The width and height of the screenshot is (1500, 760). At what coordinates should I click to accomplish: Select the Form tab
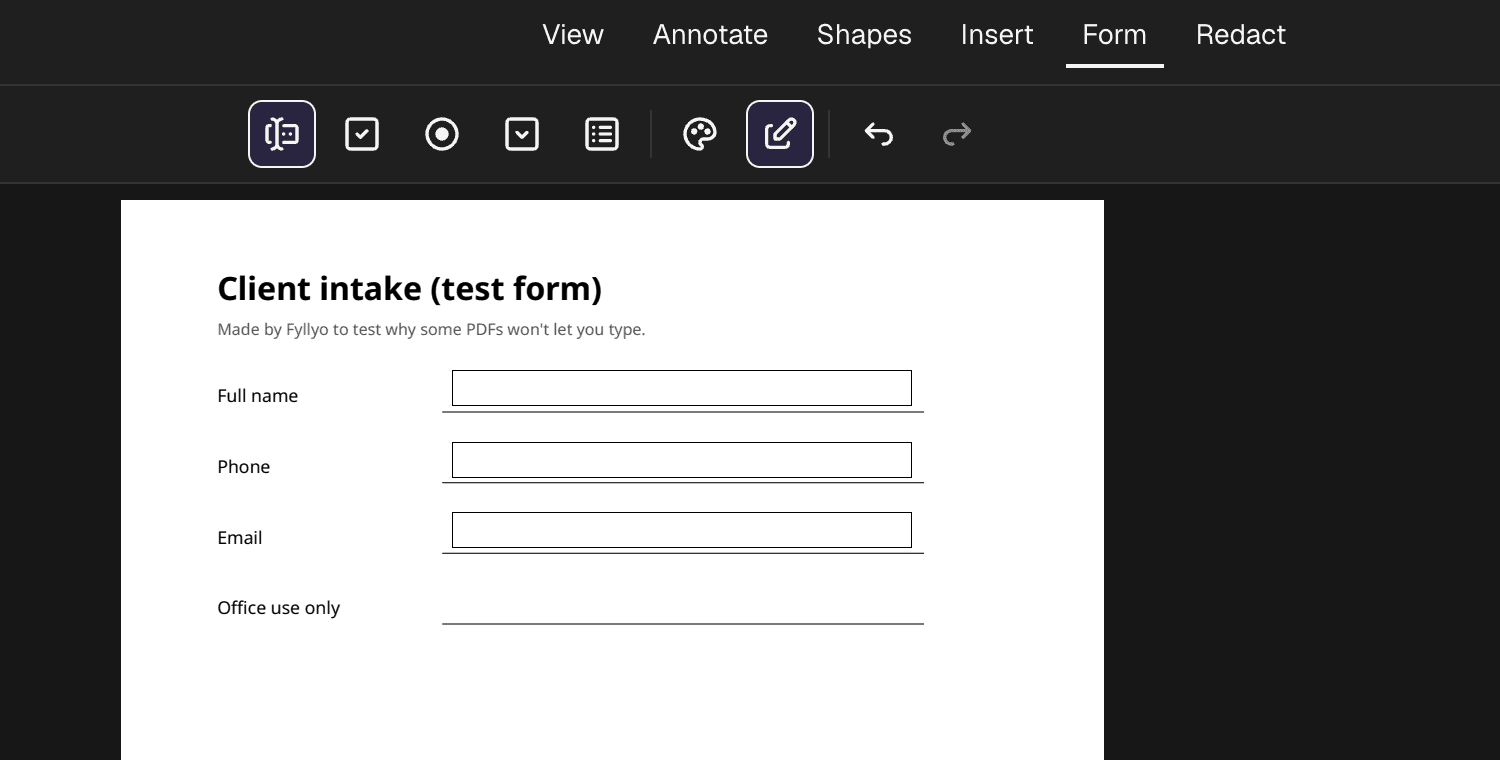(x=1114, y=34)
